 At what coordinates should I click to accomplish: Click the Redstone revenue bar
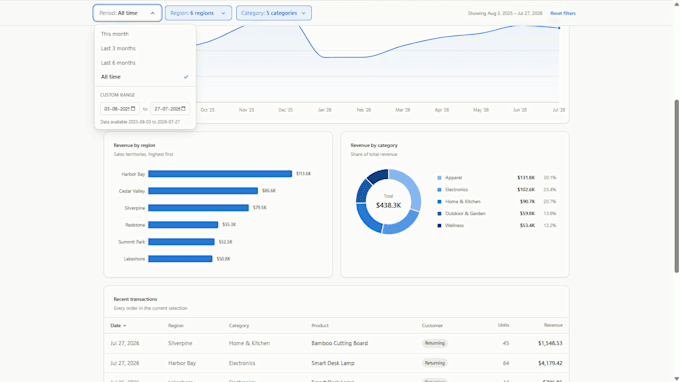click(183, 225)
